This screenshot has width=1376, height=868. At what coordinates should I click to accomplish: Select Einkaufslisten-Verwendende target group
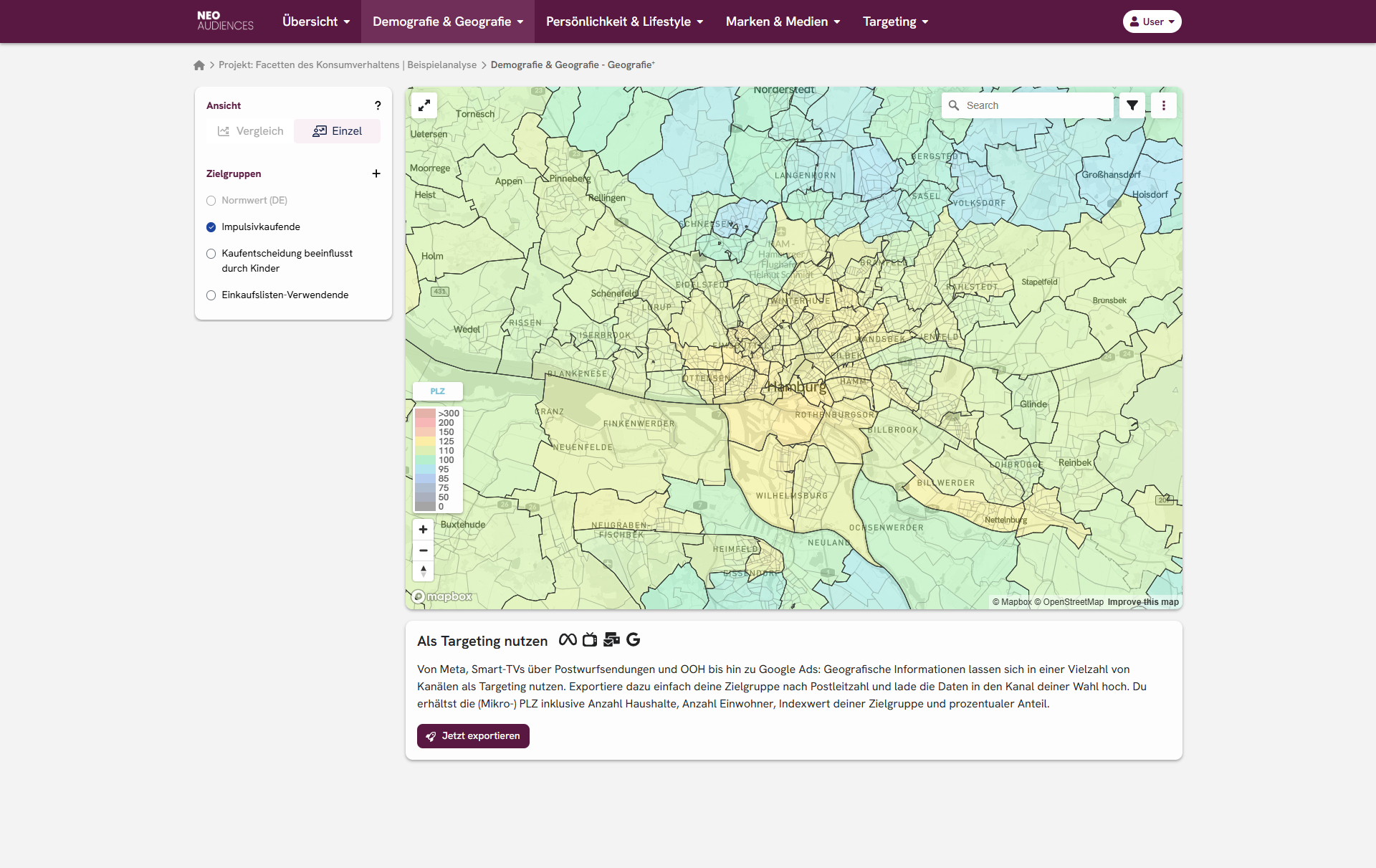click(211, 295)
